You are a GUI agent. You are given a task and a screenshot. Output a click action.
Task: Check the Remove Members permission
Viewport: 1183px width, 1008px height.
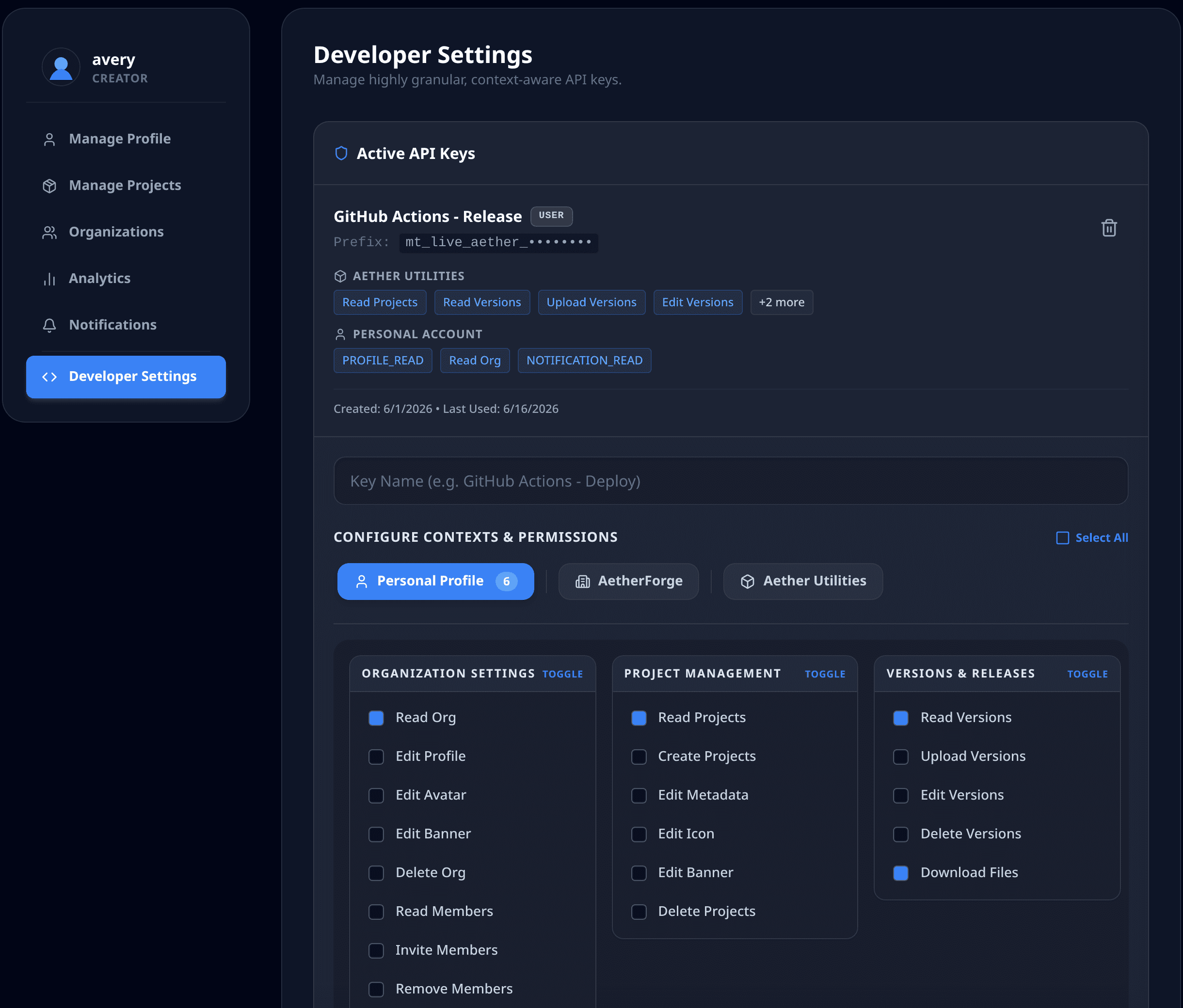pos(376,989)
